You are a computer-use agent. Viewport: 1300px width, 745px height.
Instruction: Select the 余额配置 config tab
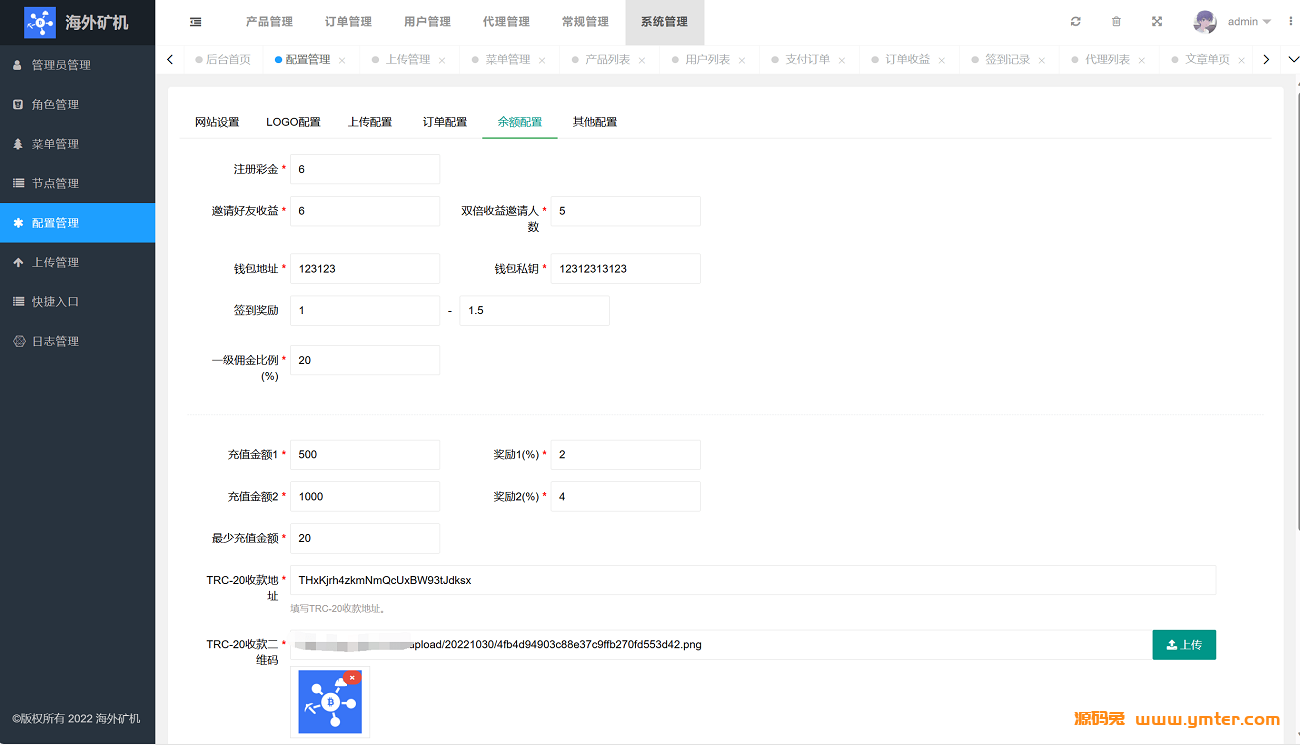click(520, 122)
